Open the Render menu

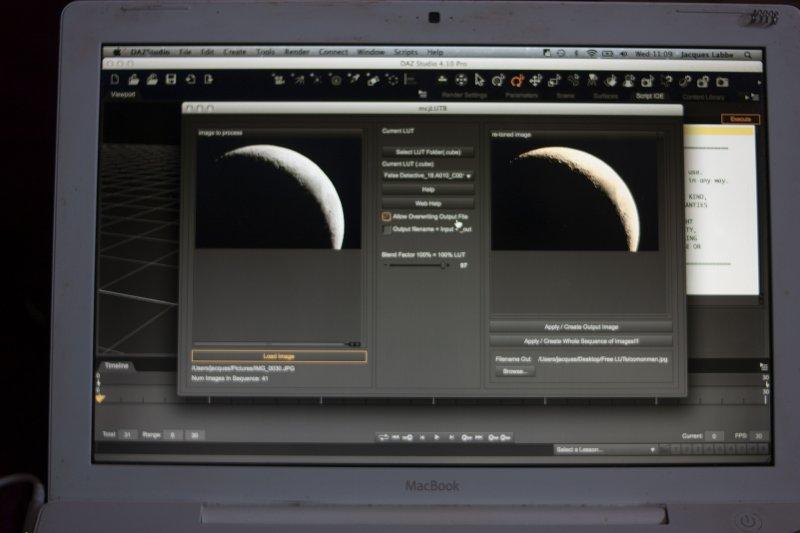click(296, 52)
